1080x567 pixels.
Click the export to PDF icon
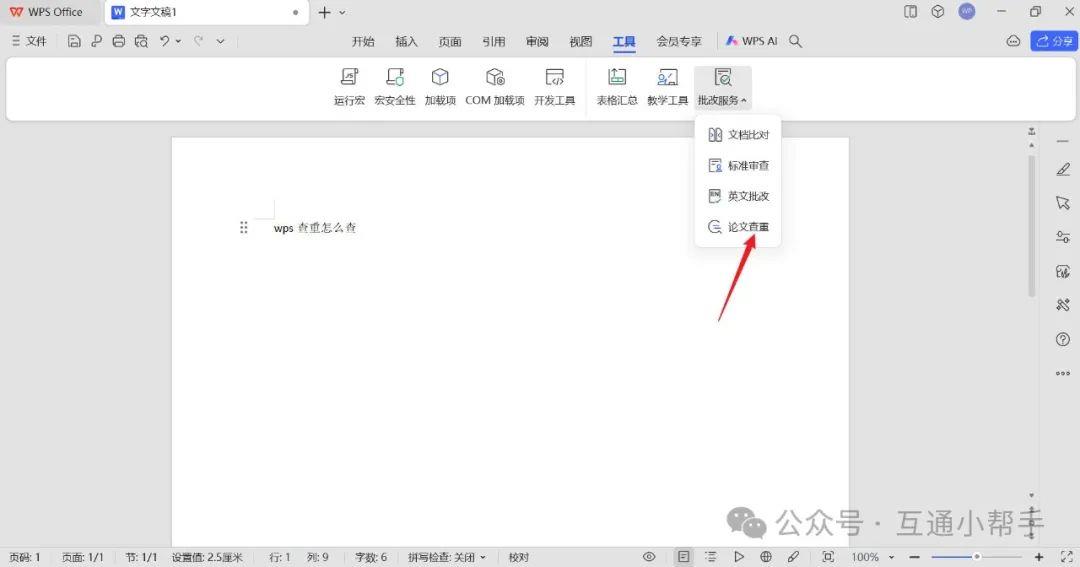(x=96, y=41)
